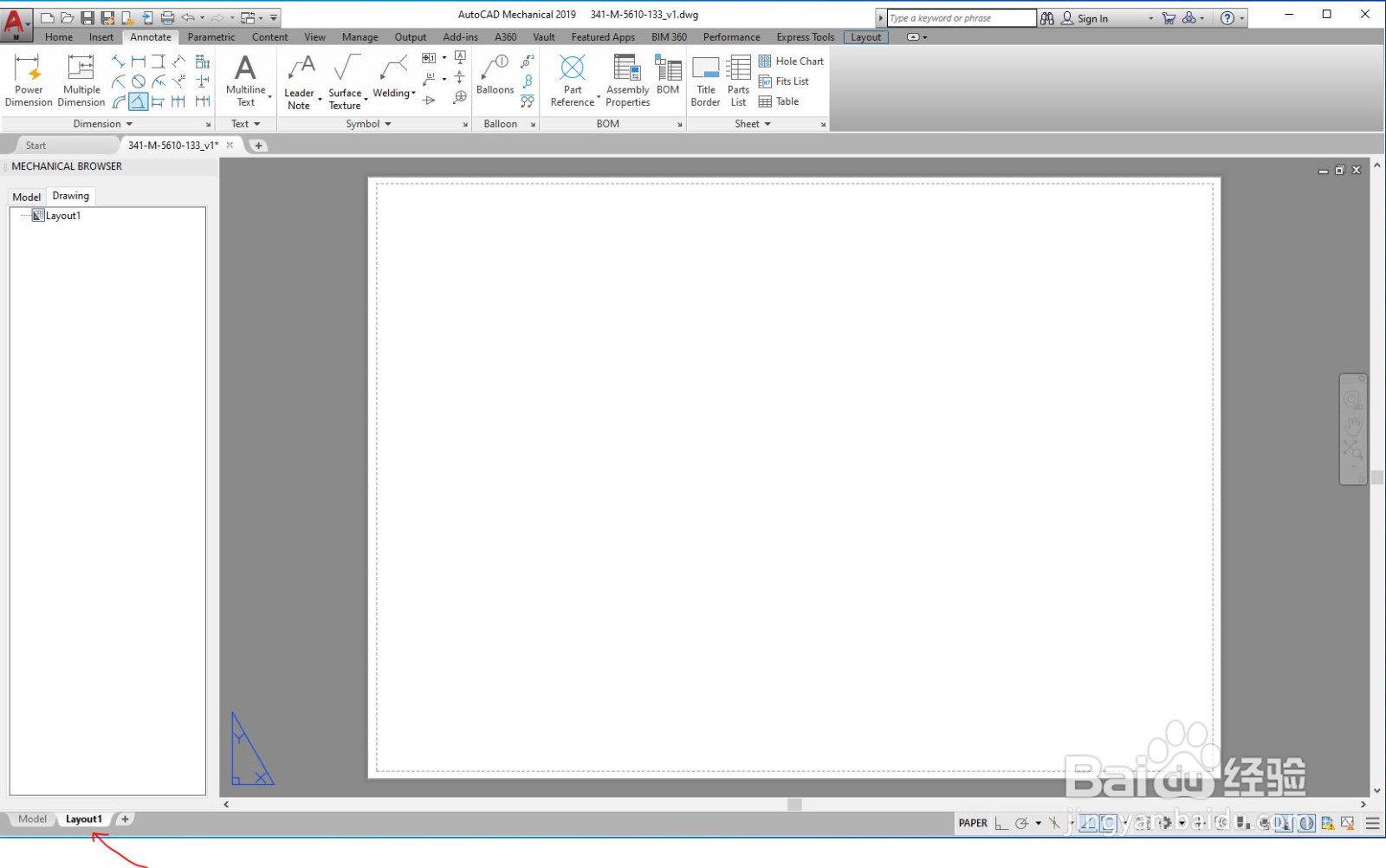Activate the highlighted angular dimension icon

tap(139, 101)
